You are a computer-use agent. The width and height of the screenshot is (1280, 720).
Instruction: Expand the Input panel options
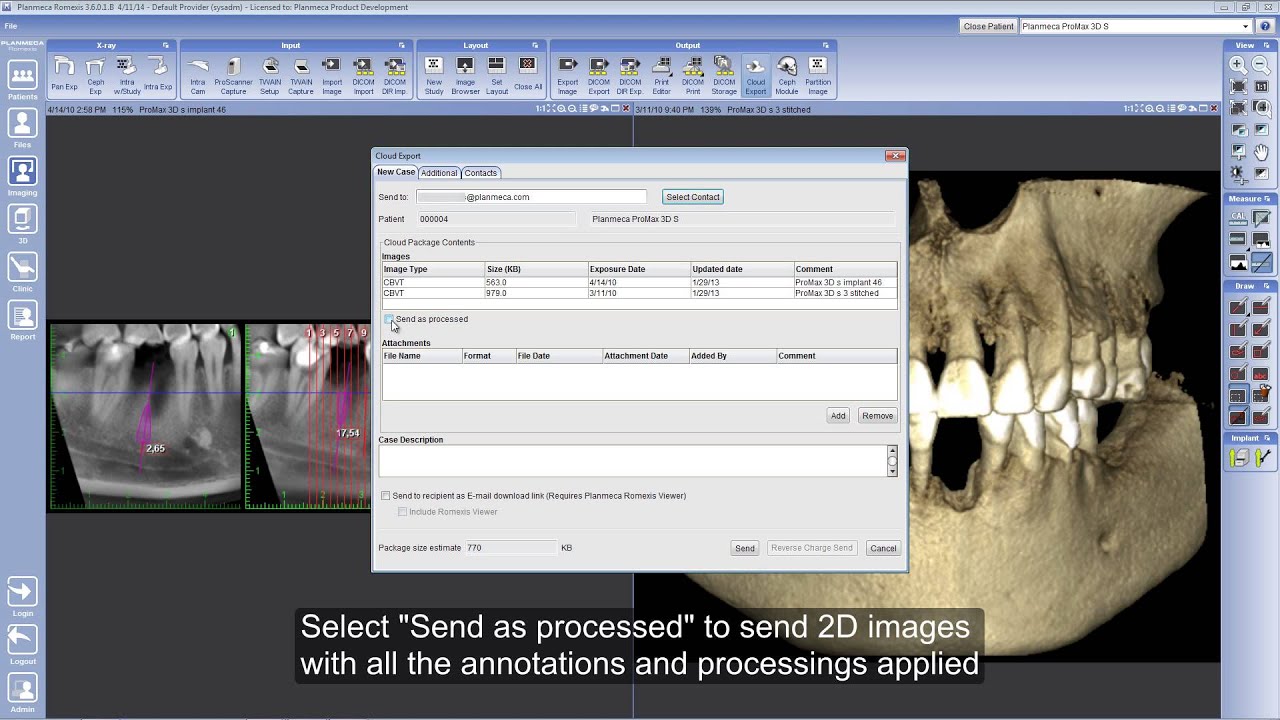tap(402, 45)
